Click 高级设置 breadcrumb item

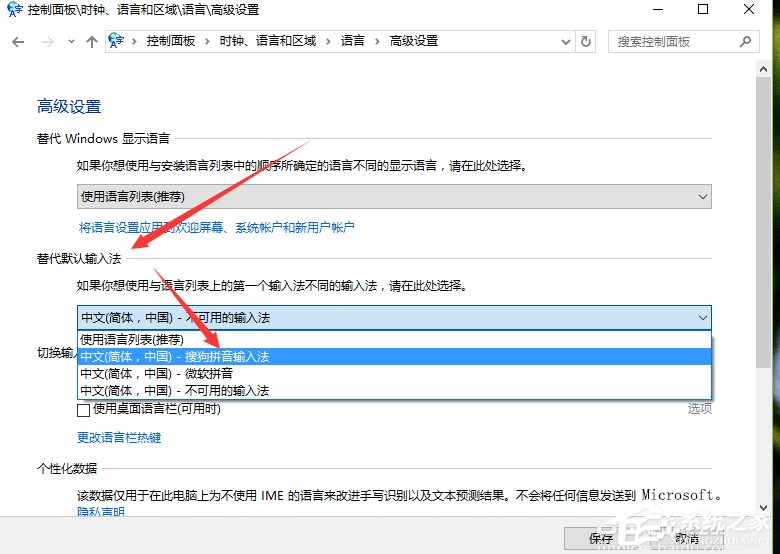[413, 41]
